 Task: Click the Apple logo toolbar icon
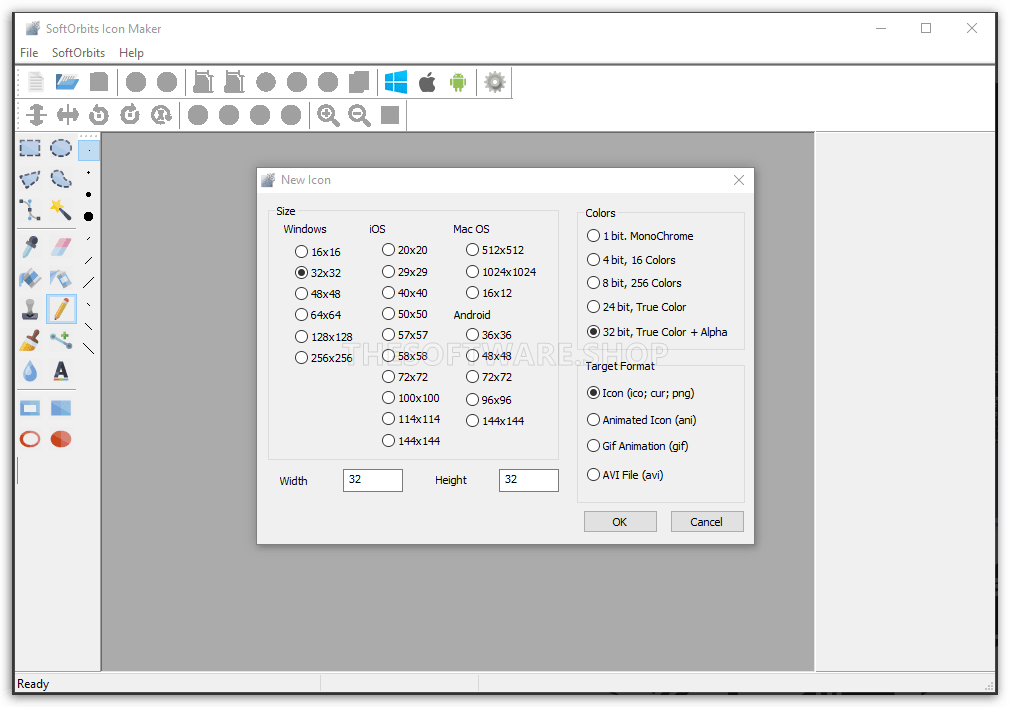[427, 82]
